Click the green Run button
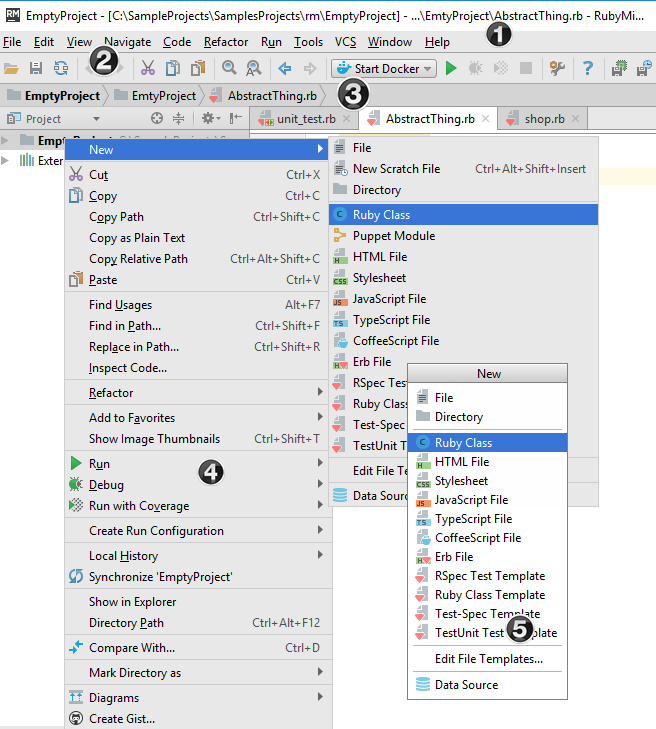The height and width of the screenshot is (729, 656). [x=451, y=69]
